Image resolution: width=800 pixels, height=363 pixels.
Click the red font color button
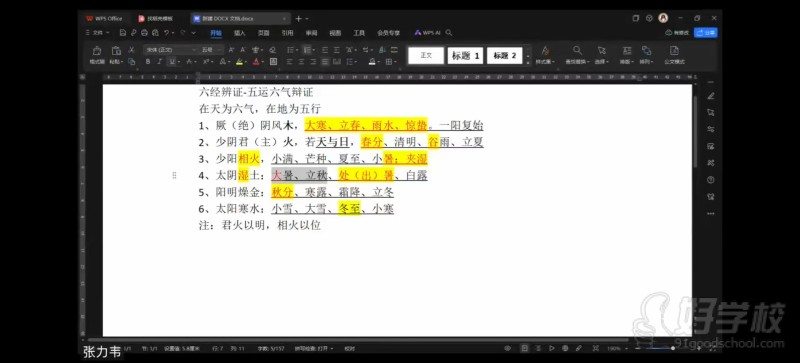tap(256, 62)
